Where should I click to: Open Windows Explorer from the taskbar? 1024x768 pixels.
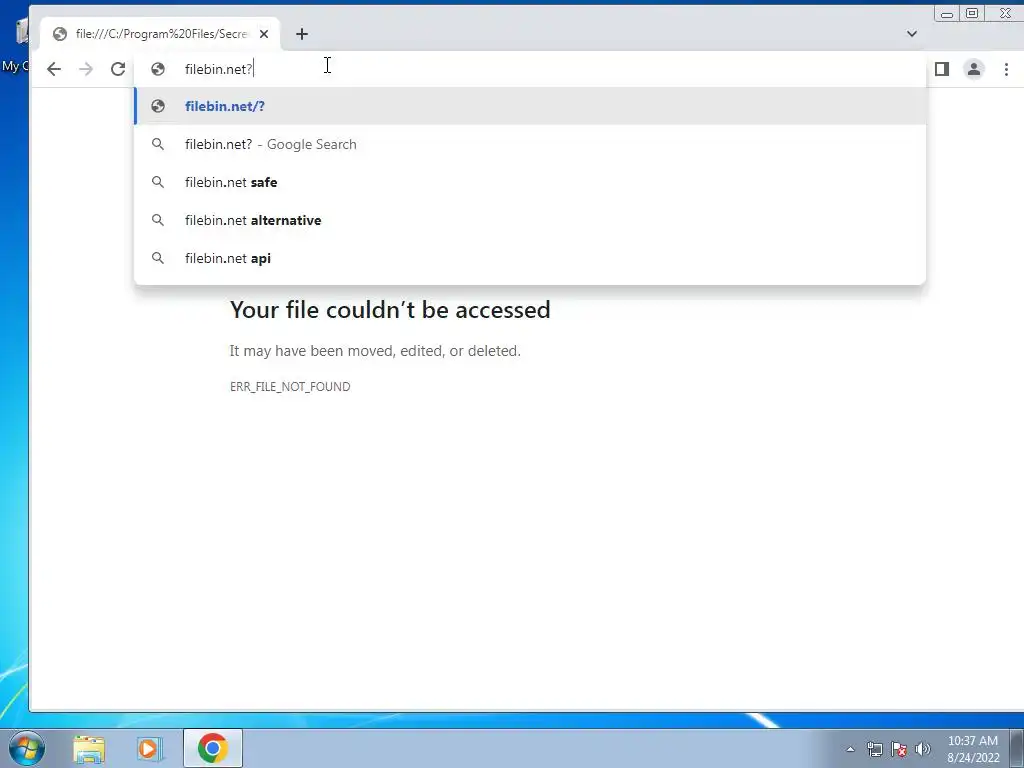(89, 748)
